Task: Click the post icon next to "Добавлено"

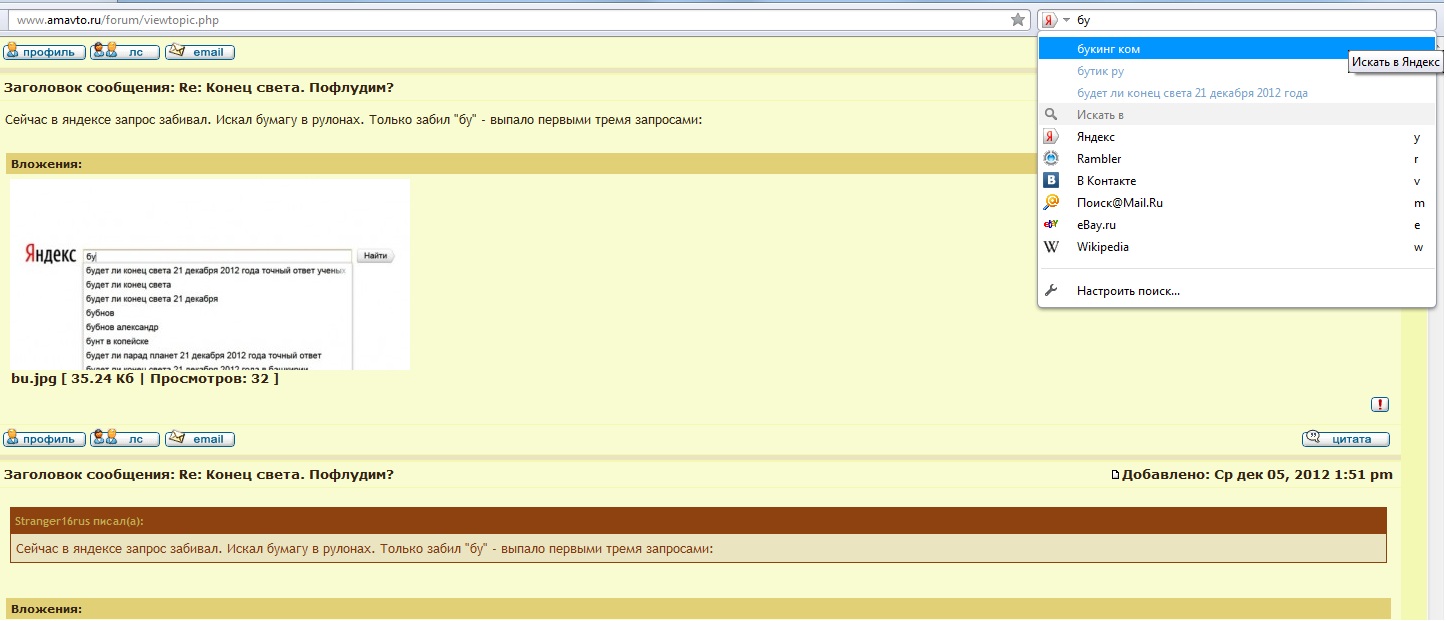Action: pyautogui.click(x=1116, y=475)
